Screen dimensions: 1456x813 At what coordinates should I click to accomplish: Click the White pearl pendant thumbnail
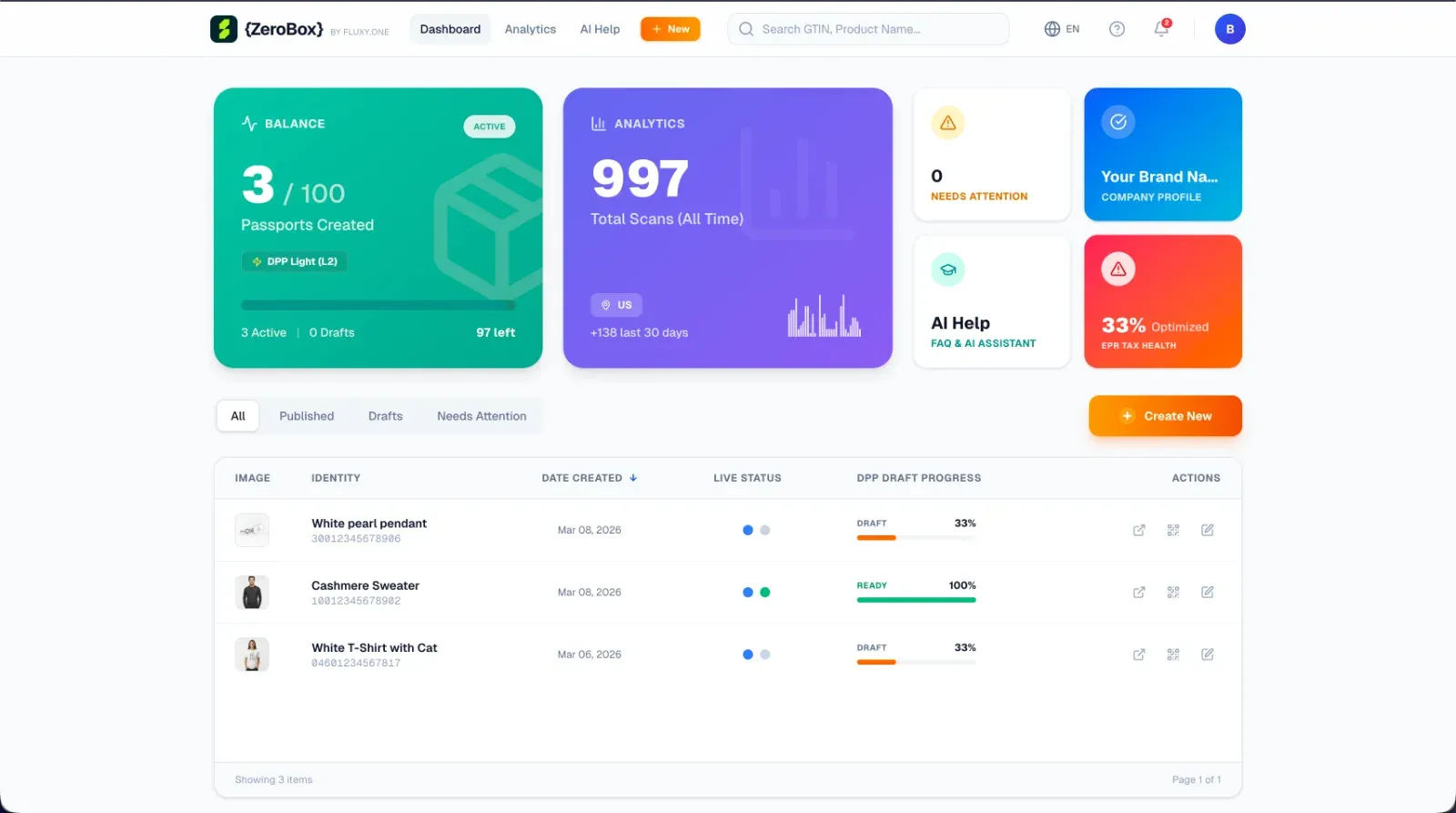point(252,530)
